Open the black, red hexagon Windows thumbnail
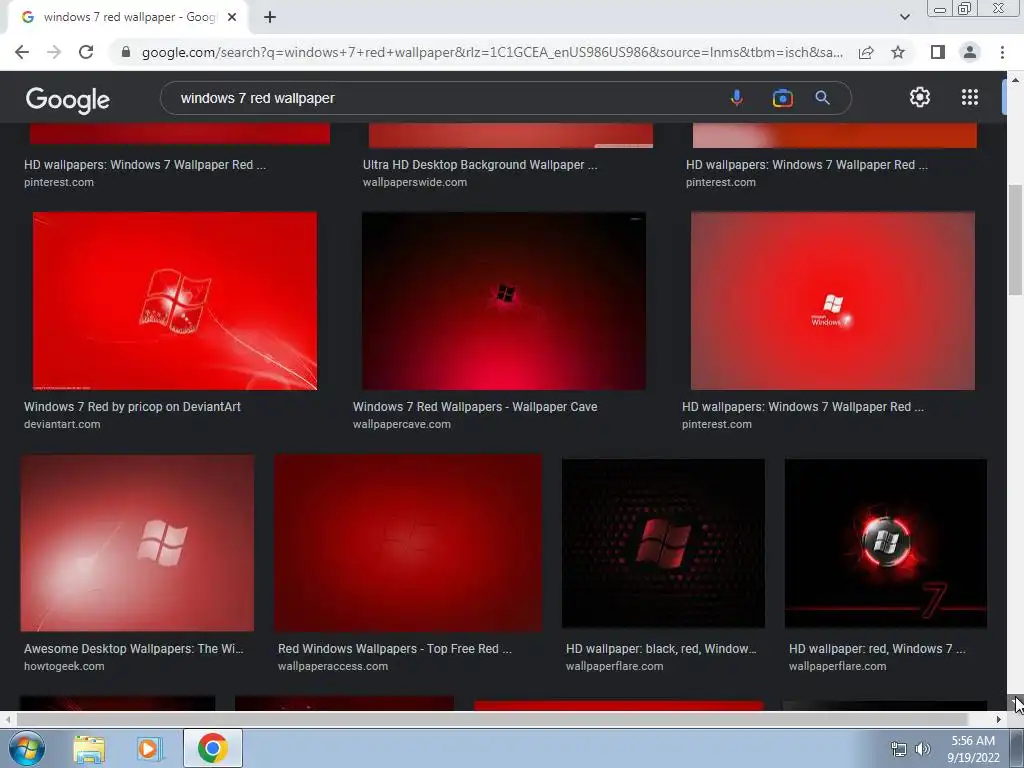Image resolution: width=1024 pixels, height=768 pixels. click(x=663, y=543)
